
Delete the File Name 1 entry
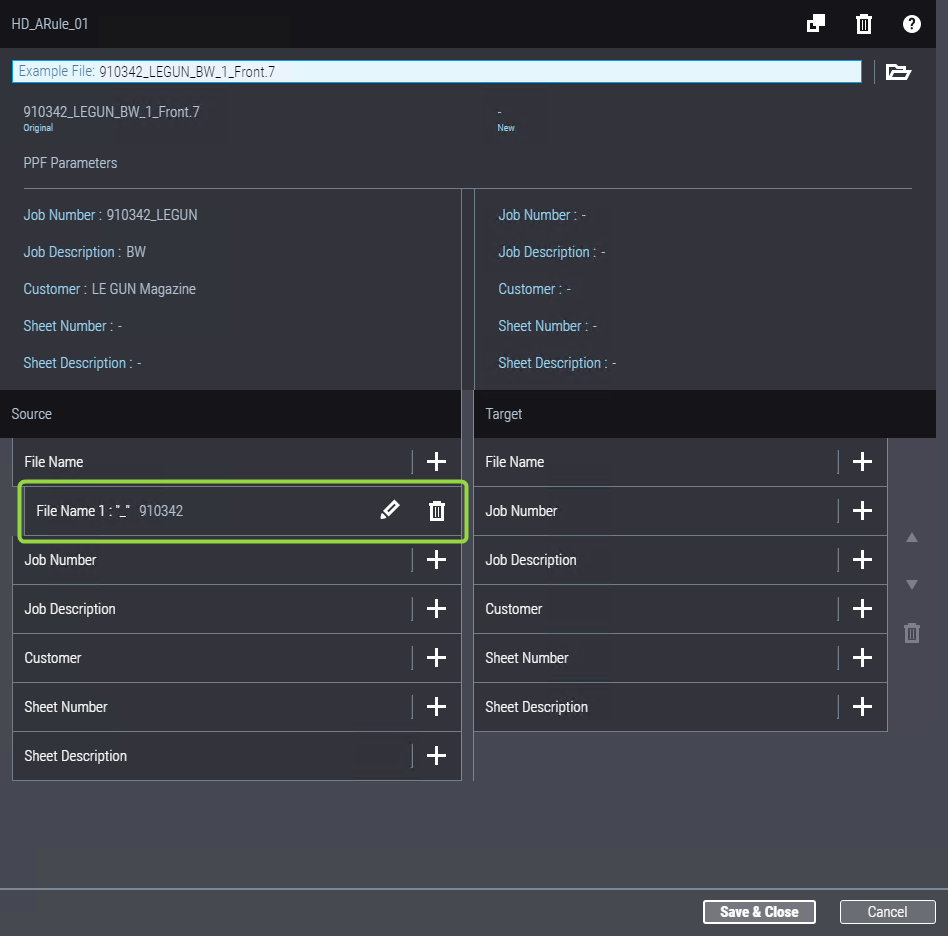coord(437,511)
